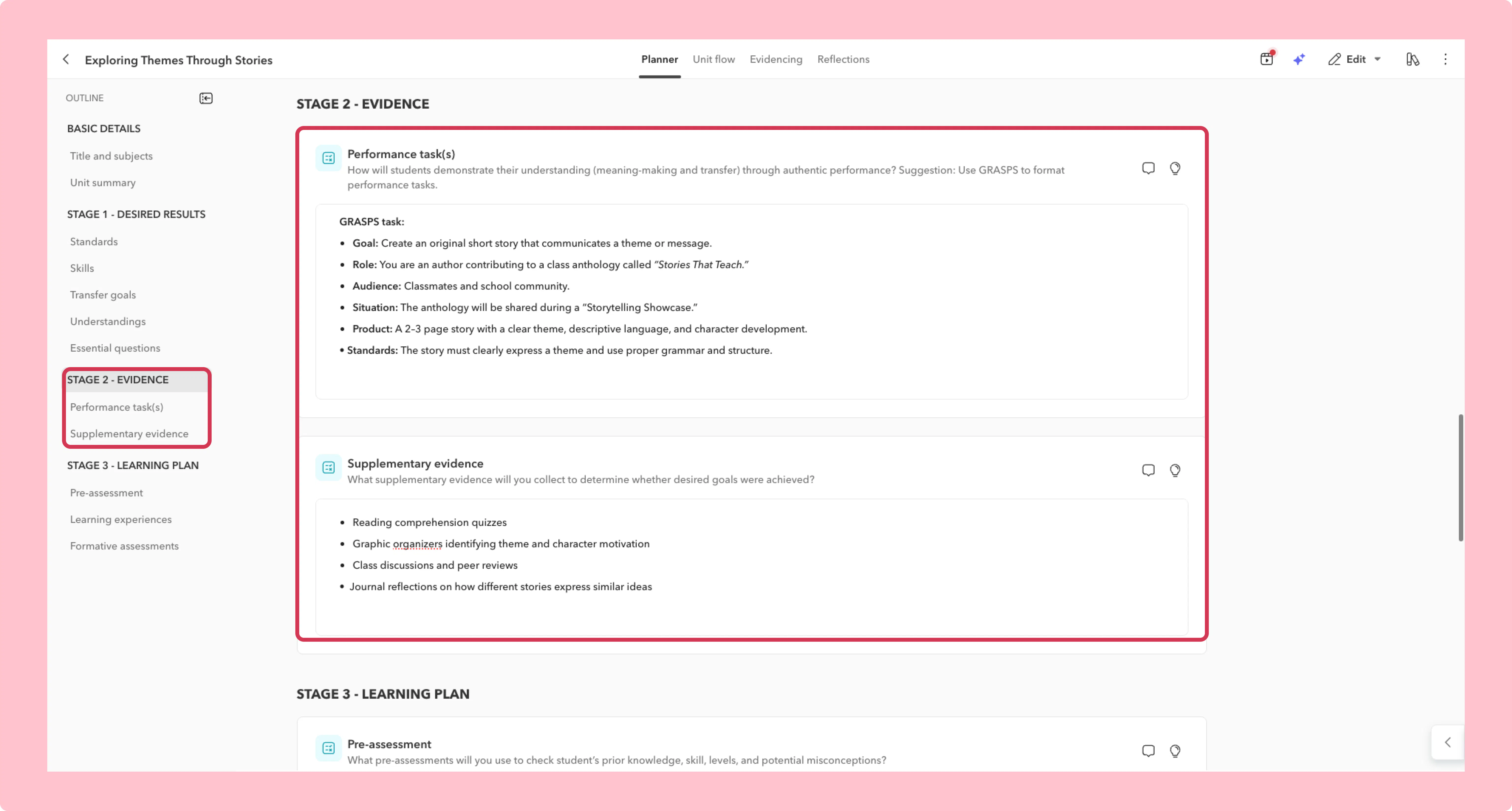Select Learning experiences in the outline
Screen dimensions: 1512x811
(x=121, y=519)
